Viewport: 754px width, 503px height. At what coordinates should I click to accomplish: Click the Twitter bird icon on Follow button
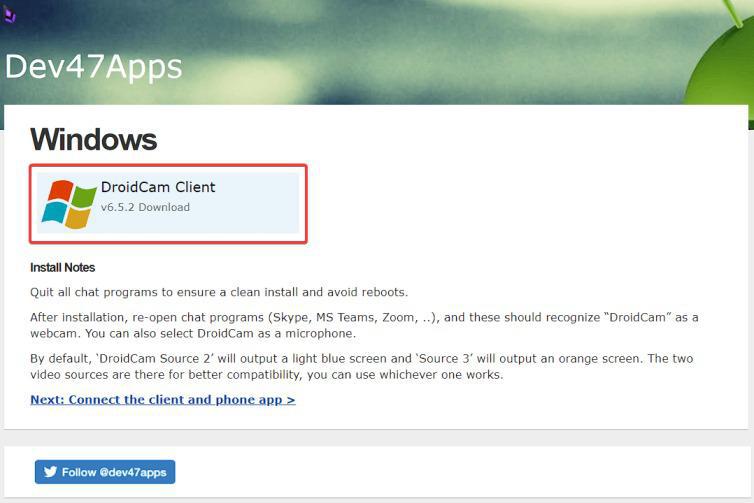[x=50, y=472]
